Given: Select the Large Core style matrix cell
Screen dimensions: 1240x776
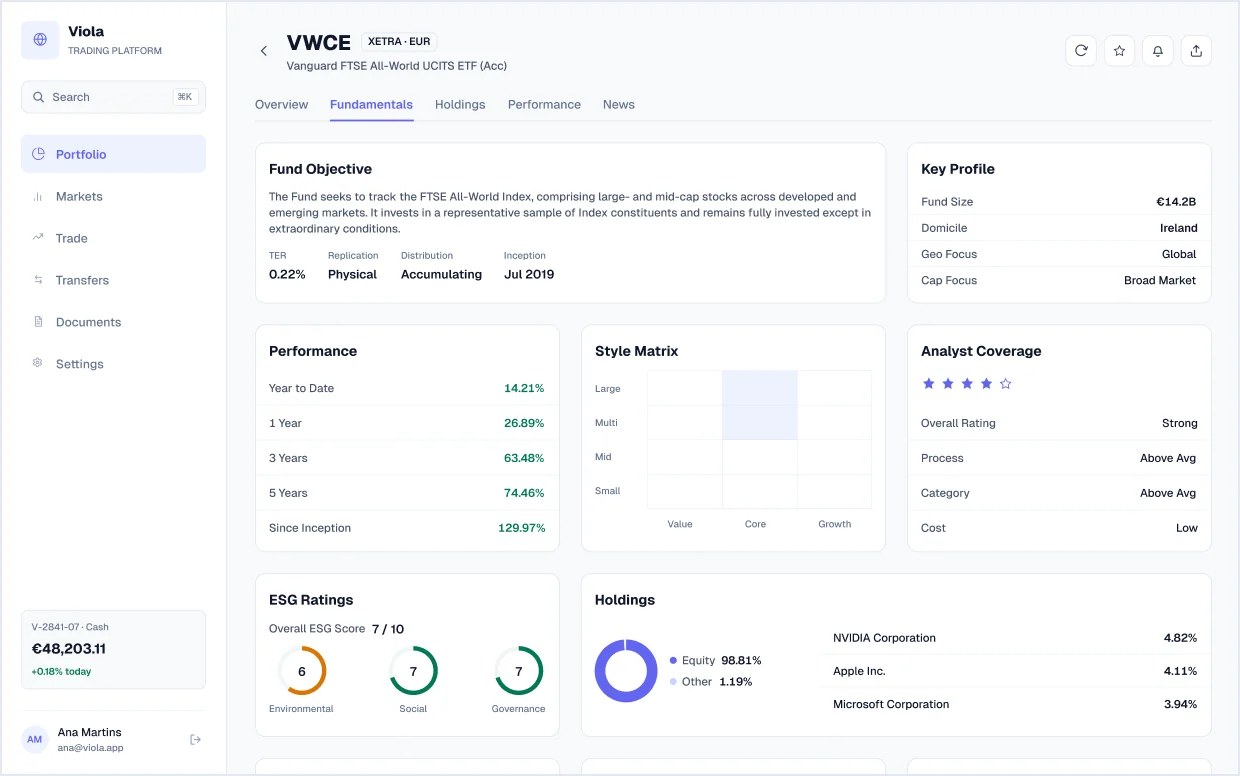Looking at the screenshot, I should (x=760, y=388).
